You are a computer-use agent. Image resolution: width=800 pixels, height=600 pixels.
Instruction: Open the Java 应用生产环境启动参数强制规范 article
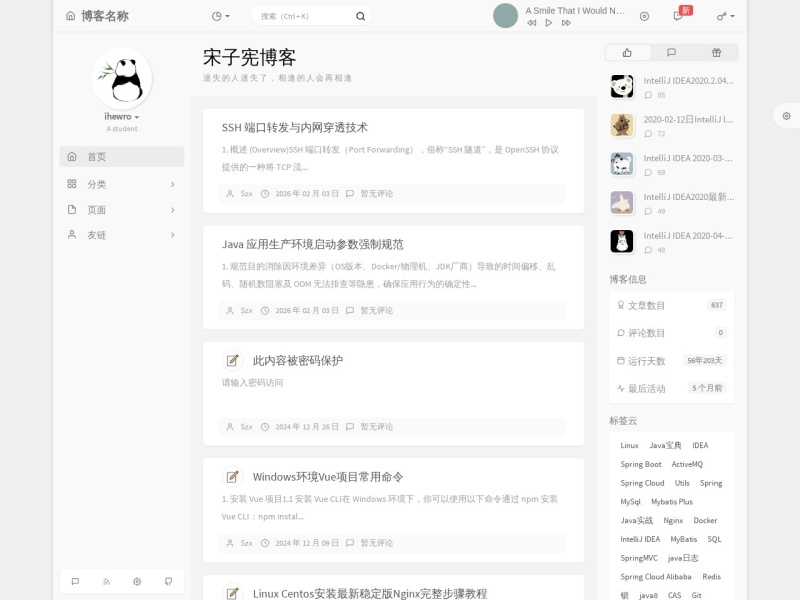312,244
